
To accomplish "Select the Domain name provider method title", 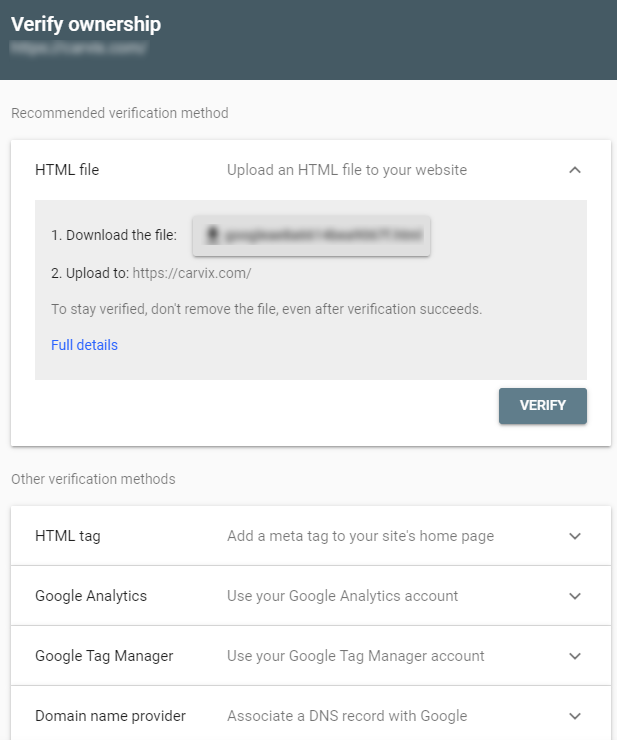I will point(110,716).
